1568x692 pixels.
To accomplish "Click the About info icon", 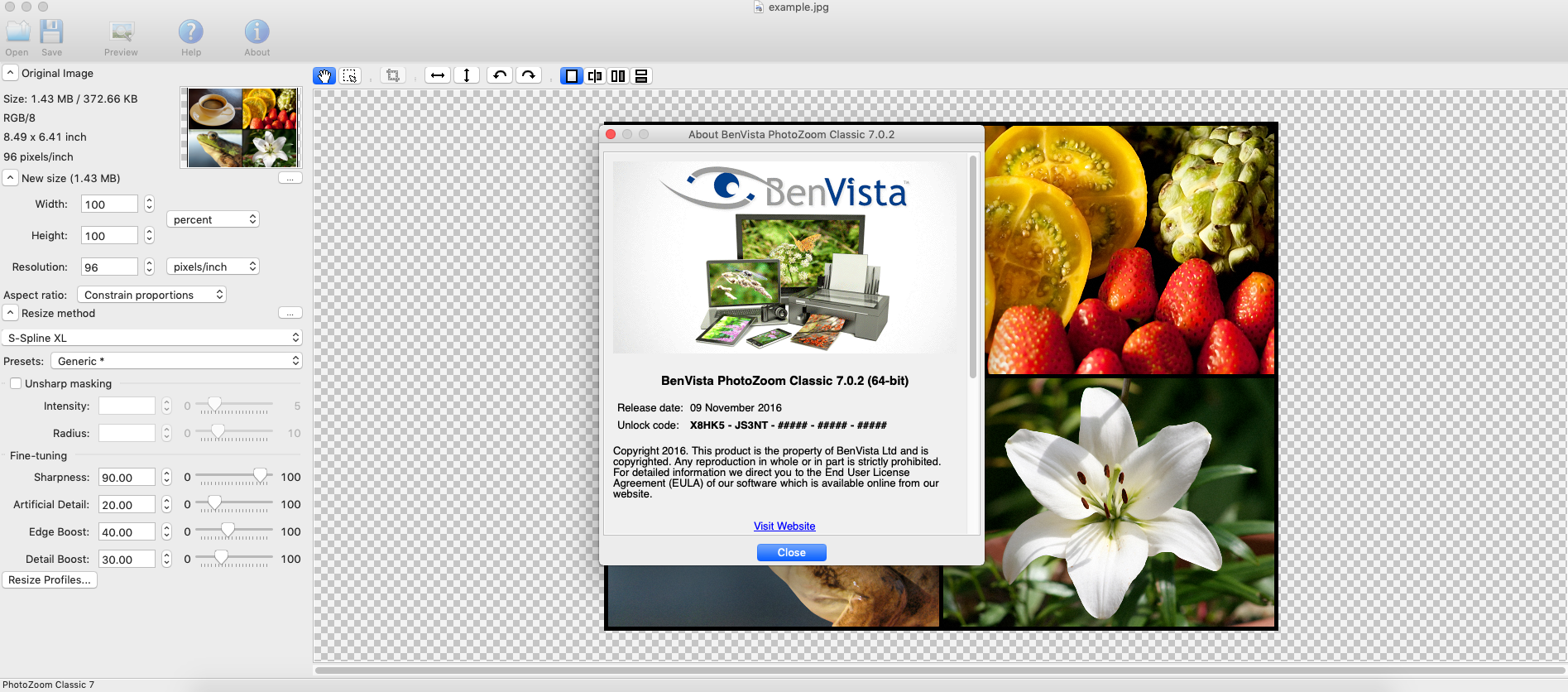I will click(x=257, y=32).
